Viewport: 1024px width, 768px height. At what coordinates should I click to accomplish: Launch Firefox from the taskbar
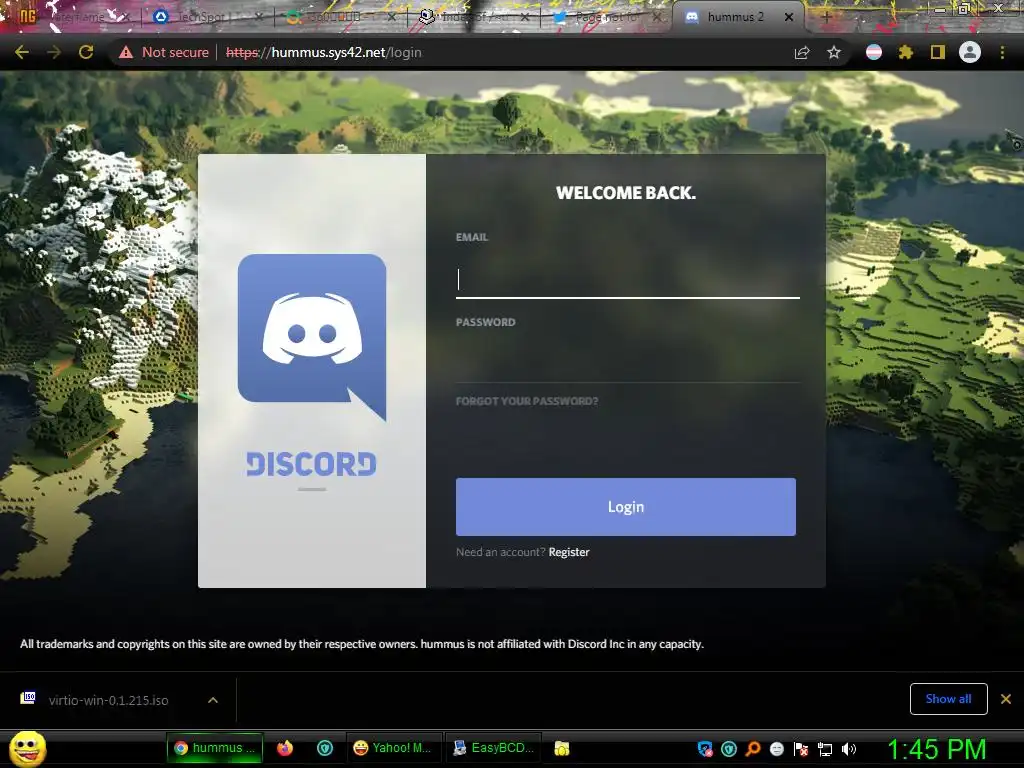pos(285,748)
